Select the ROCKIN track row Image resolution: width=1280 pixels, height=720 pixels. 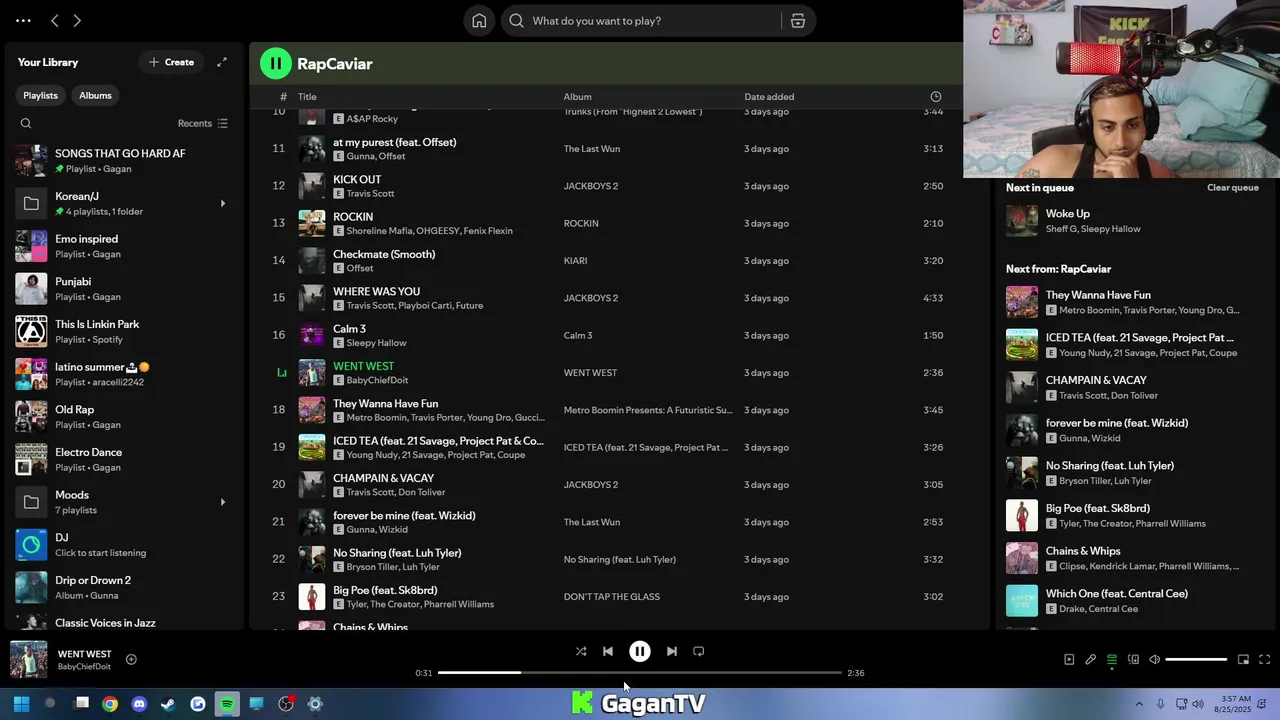tap(620, 223)
